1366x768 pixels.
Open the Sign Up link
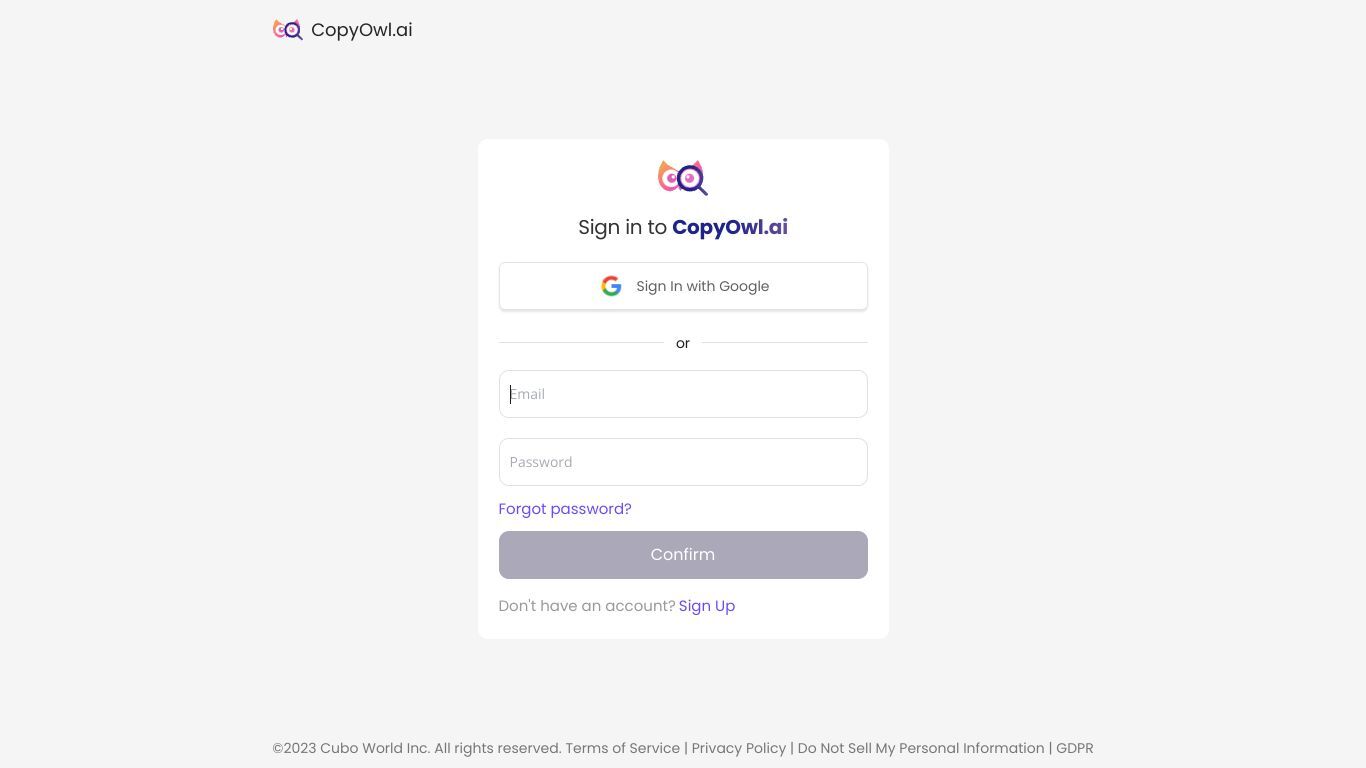click(x=707, y=606)
